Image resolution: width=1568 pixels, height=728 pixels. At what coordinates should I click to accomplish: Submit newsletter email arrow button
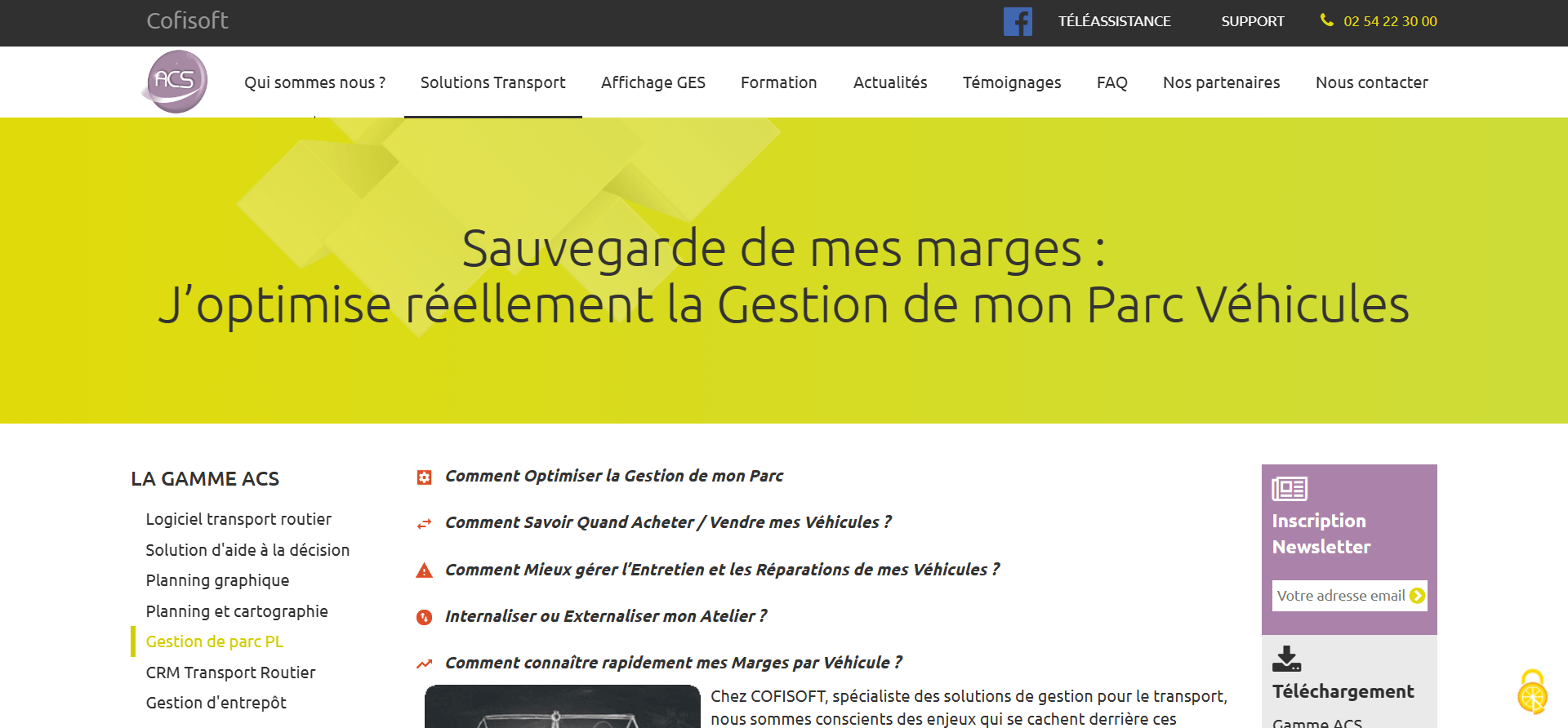tap(1418, 596)
